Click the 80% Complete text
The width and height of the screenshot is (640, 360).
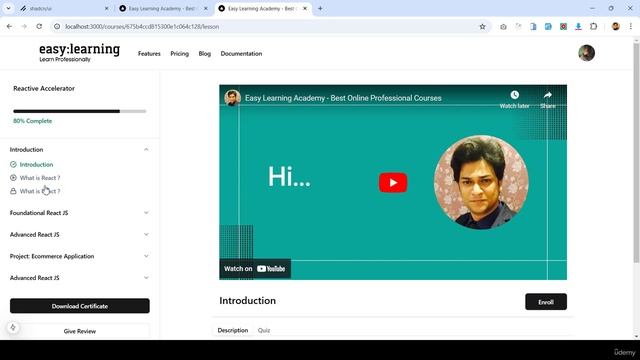(x=32, y=121)
